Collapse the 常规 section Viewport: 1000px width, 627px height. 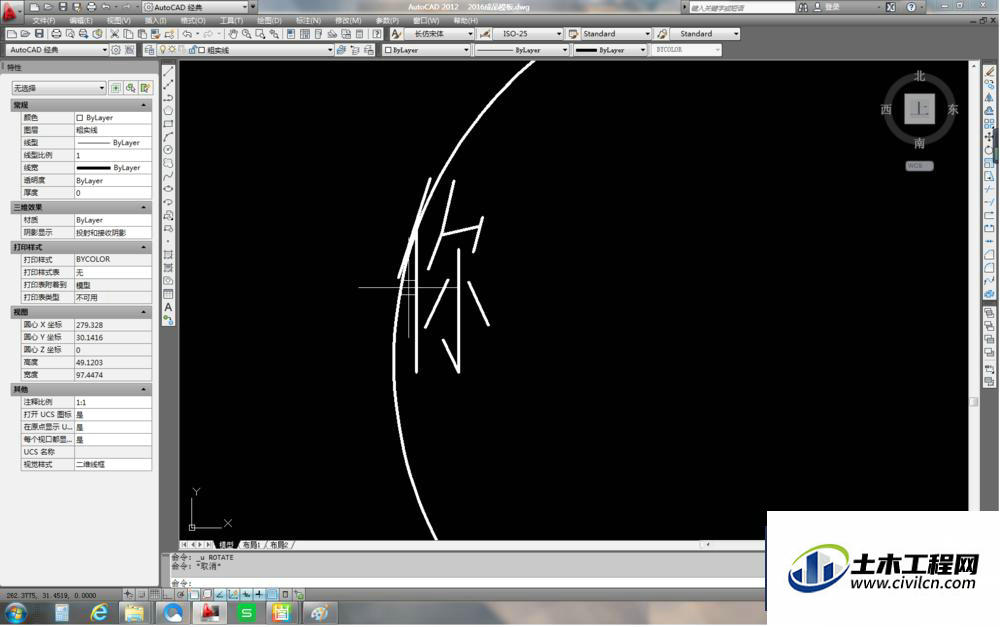(143, 105)
